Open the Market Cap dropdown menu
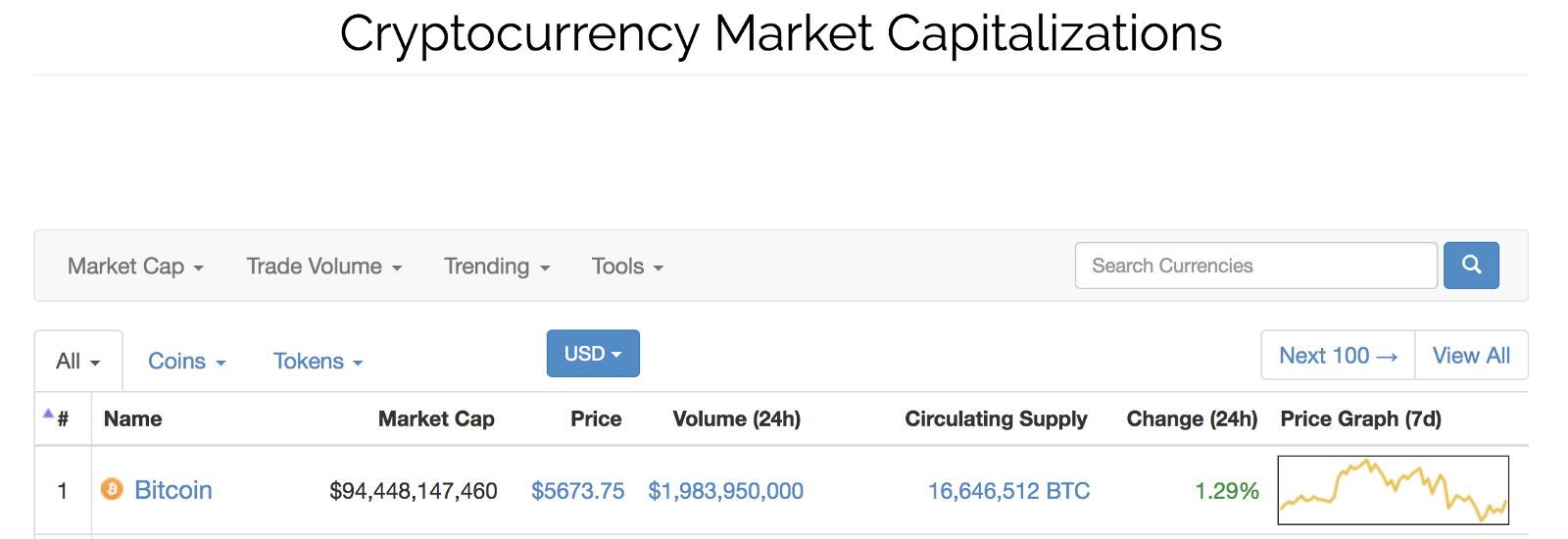 point(135,267)
